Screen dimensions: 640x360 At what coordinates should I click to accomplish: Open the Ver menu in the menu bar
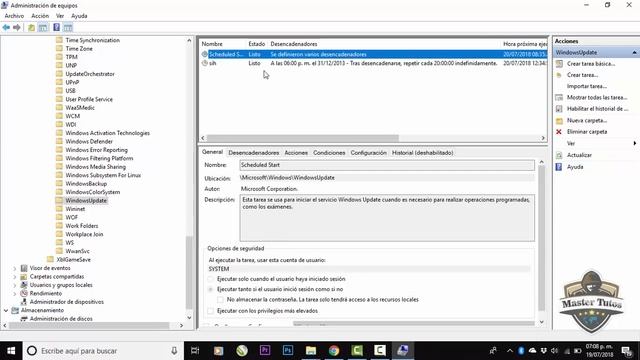[x=60, y=16]
